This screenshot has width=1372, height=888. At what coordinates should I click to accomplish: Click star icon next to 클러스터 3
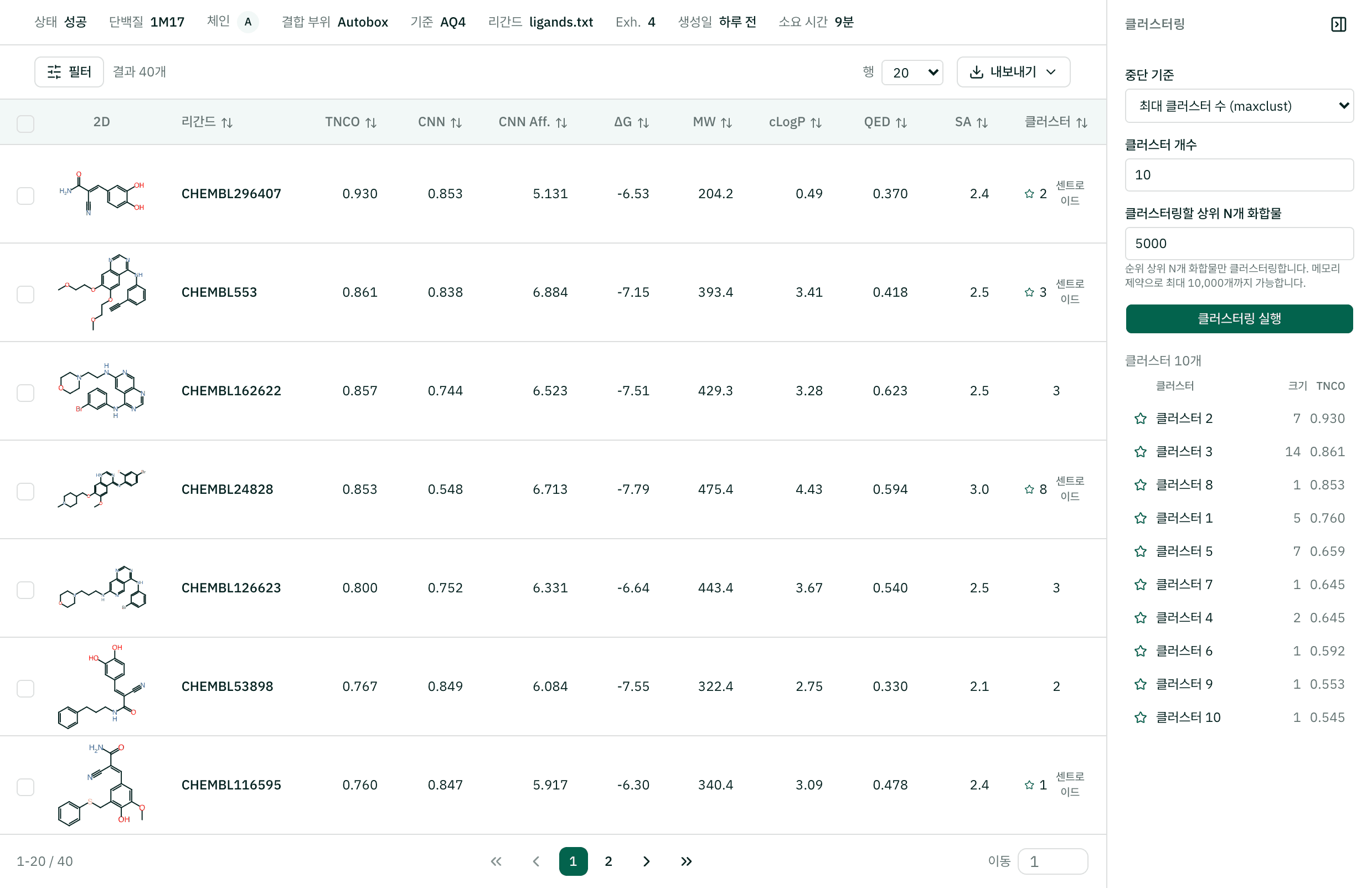[1139, 452]
